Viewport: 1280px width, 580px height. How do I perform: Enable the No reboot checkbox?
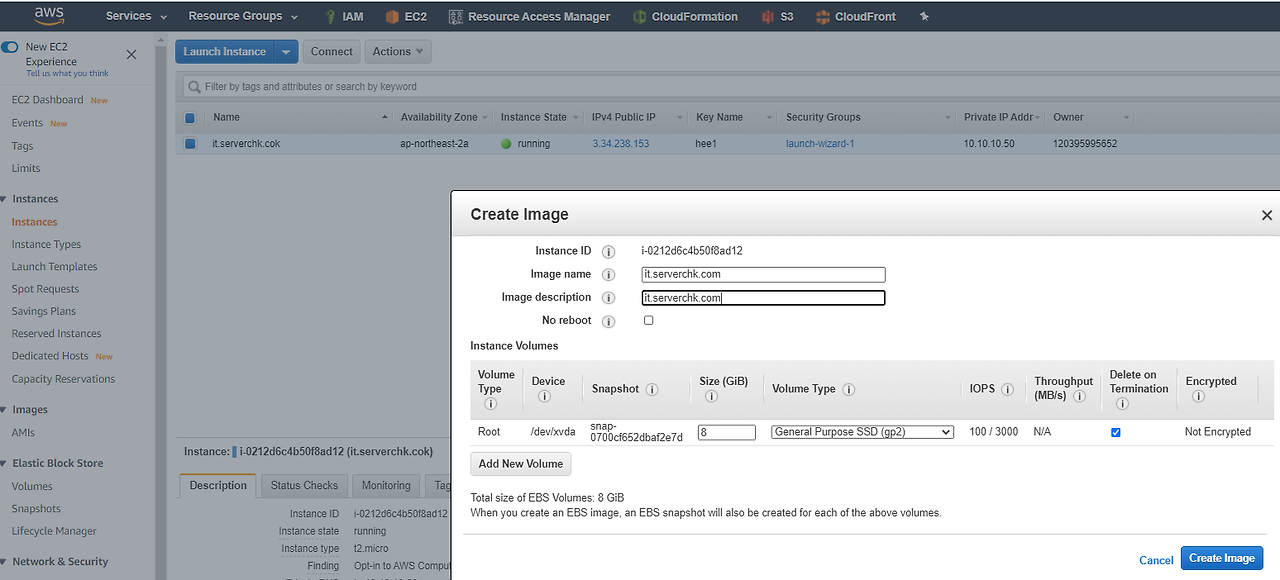(649, 321)
